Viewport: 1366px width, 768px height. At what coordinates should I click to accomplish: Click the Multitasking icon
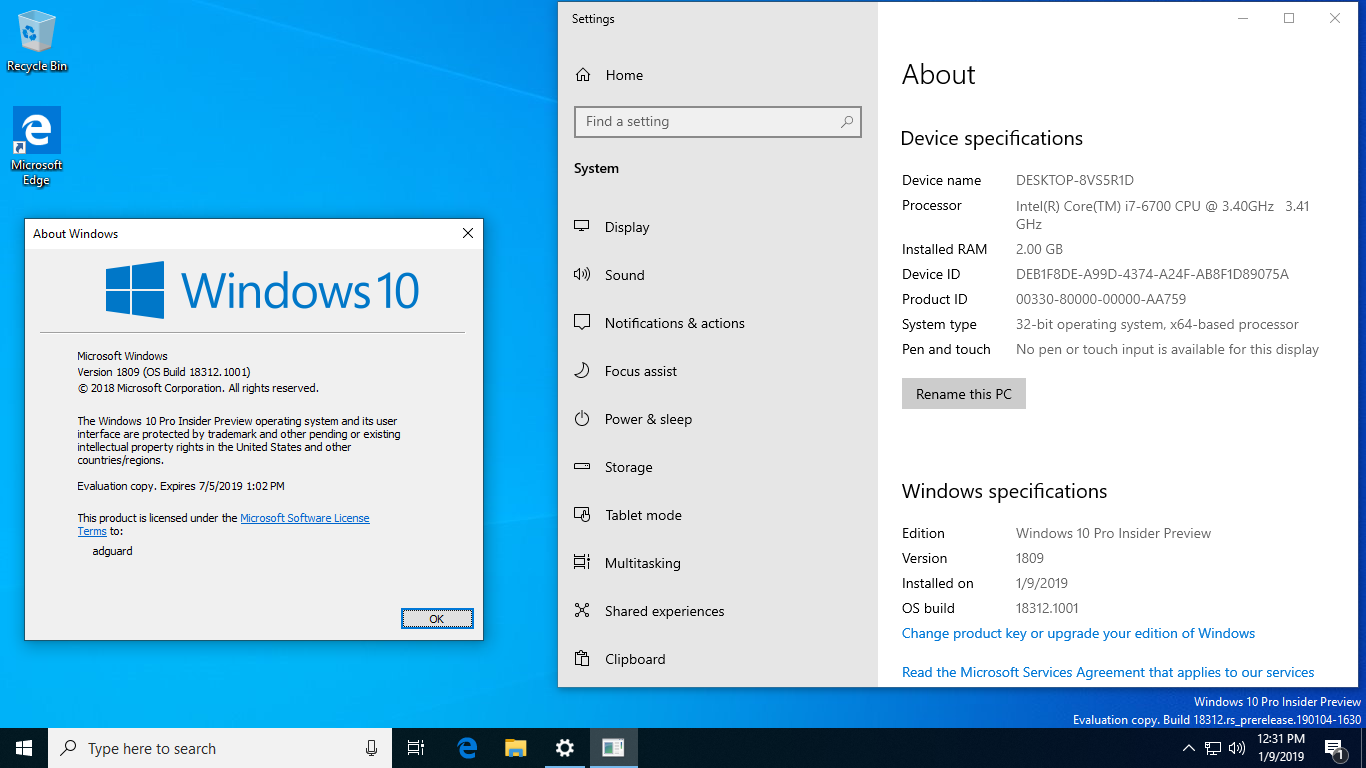click(x=582, y=563)
